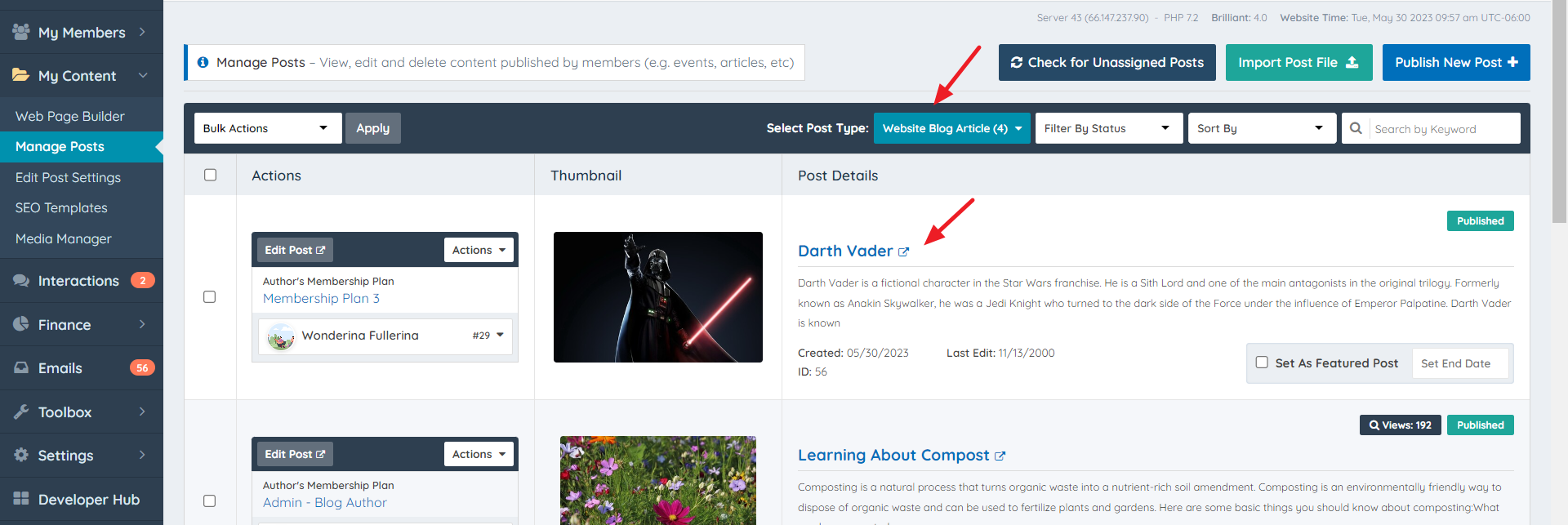The width and height of the screenshot is (1568, 525).
Task: Click Import Post File button
Action: (x=1298, y=62)
